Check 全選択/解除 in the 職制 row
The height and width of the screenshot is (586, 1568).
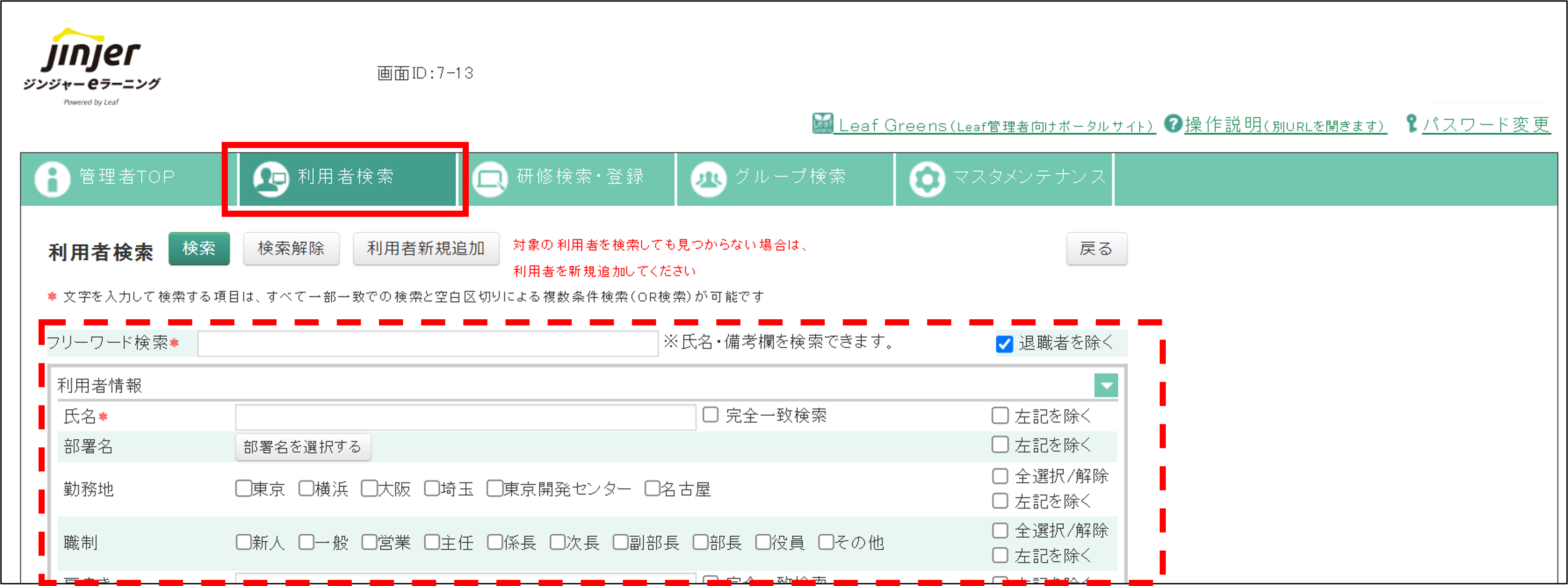pos(999,530)
